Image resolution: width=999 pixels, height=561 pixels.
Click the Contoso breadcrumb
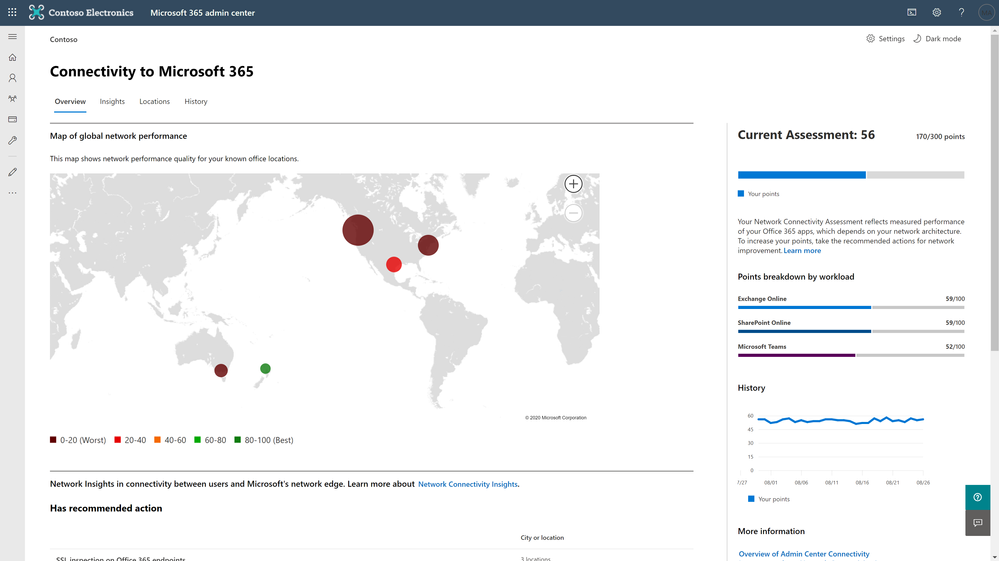click(64, 39)
